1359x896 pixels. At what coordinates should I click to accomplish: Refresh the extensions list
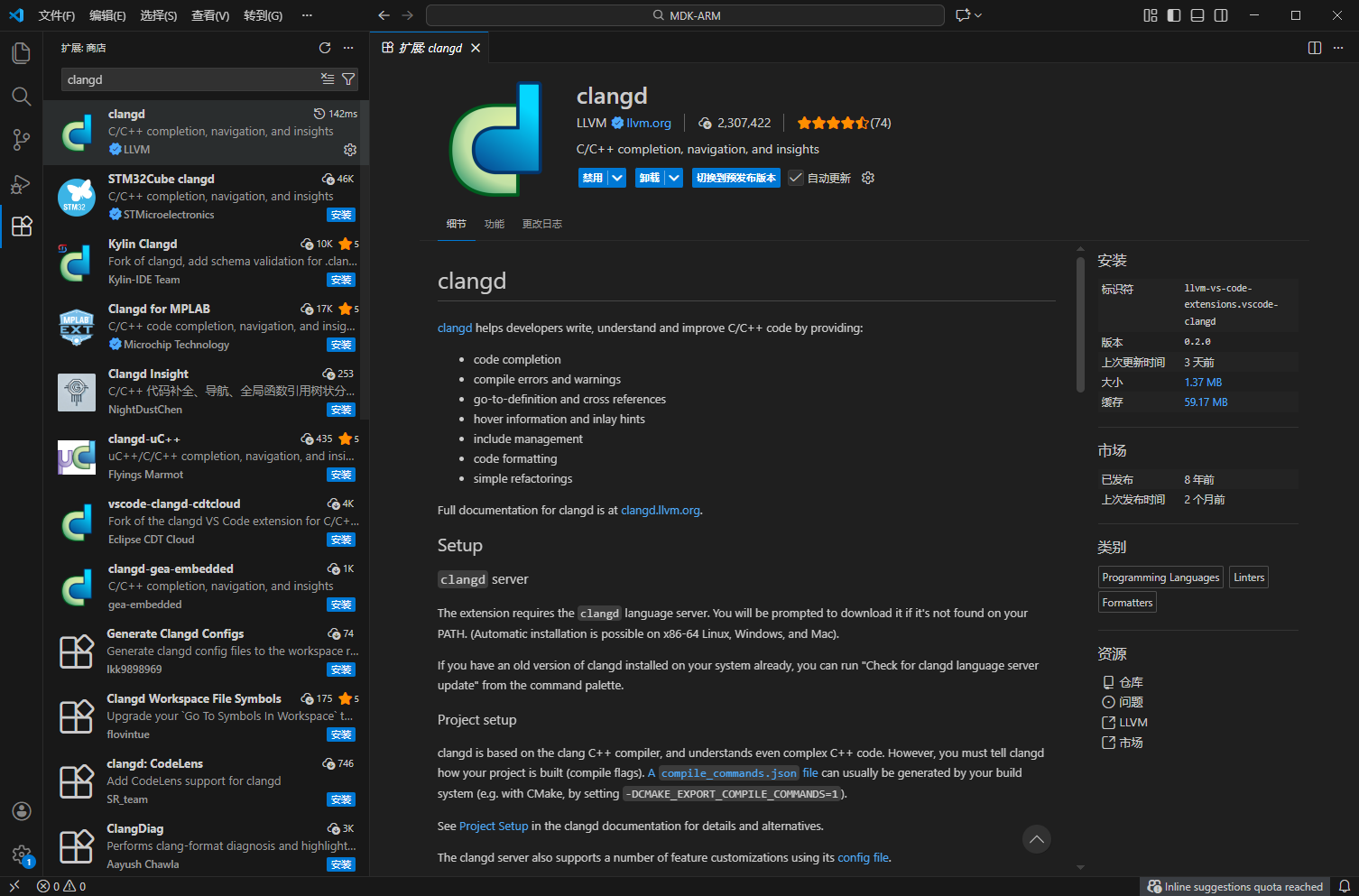tap(325, 48)
